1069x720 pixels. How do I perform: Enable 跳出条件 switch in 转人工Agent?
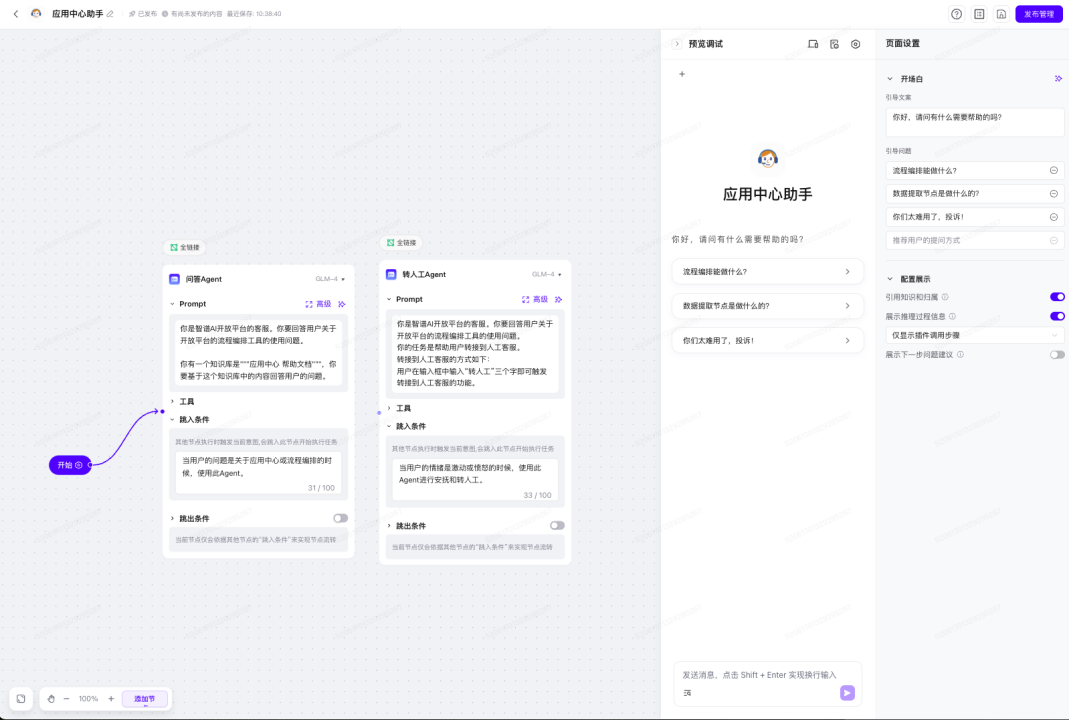[x=557, y=525]
